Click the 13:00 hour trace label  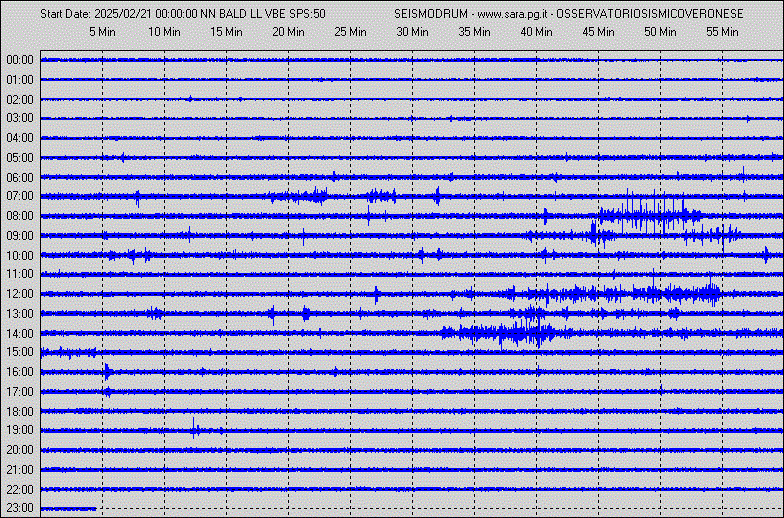(x=20, y=314)
